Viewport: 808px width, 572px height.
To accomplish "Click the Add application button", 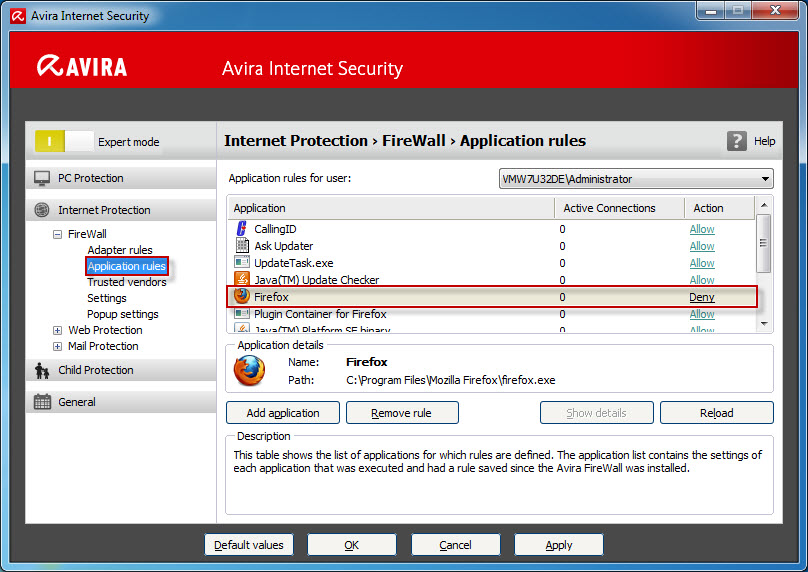I will pos(283,413).
